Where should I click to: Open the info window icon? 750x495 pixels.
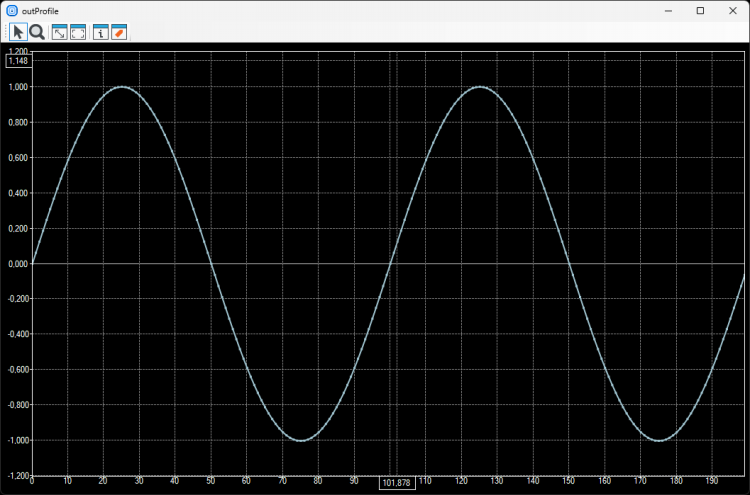pyautogui.click(x=100, y=33)
